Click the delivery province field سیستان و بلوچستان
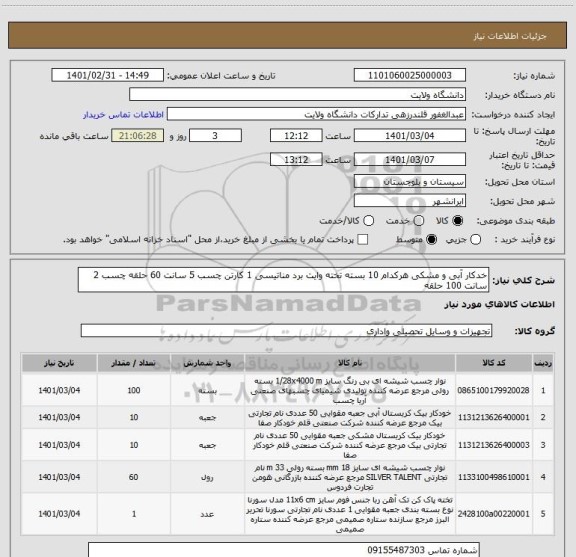 pos(410,182)
